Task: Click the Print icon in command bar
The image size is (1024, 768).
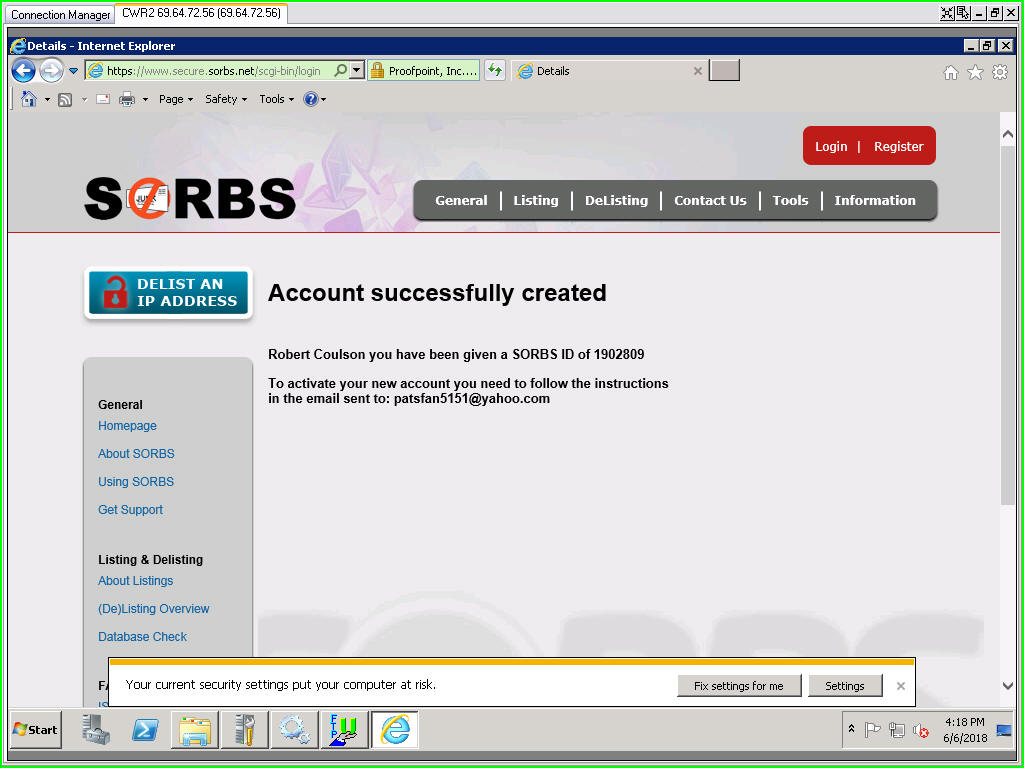Action: click(x=127, y=99)
